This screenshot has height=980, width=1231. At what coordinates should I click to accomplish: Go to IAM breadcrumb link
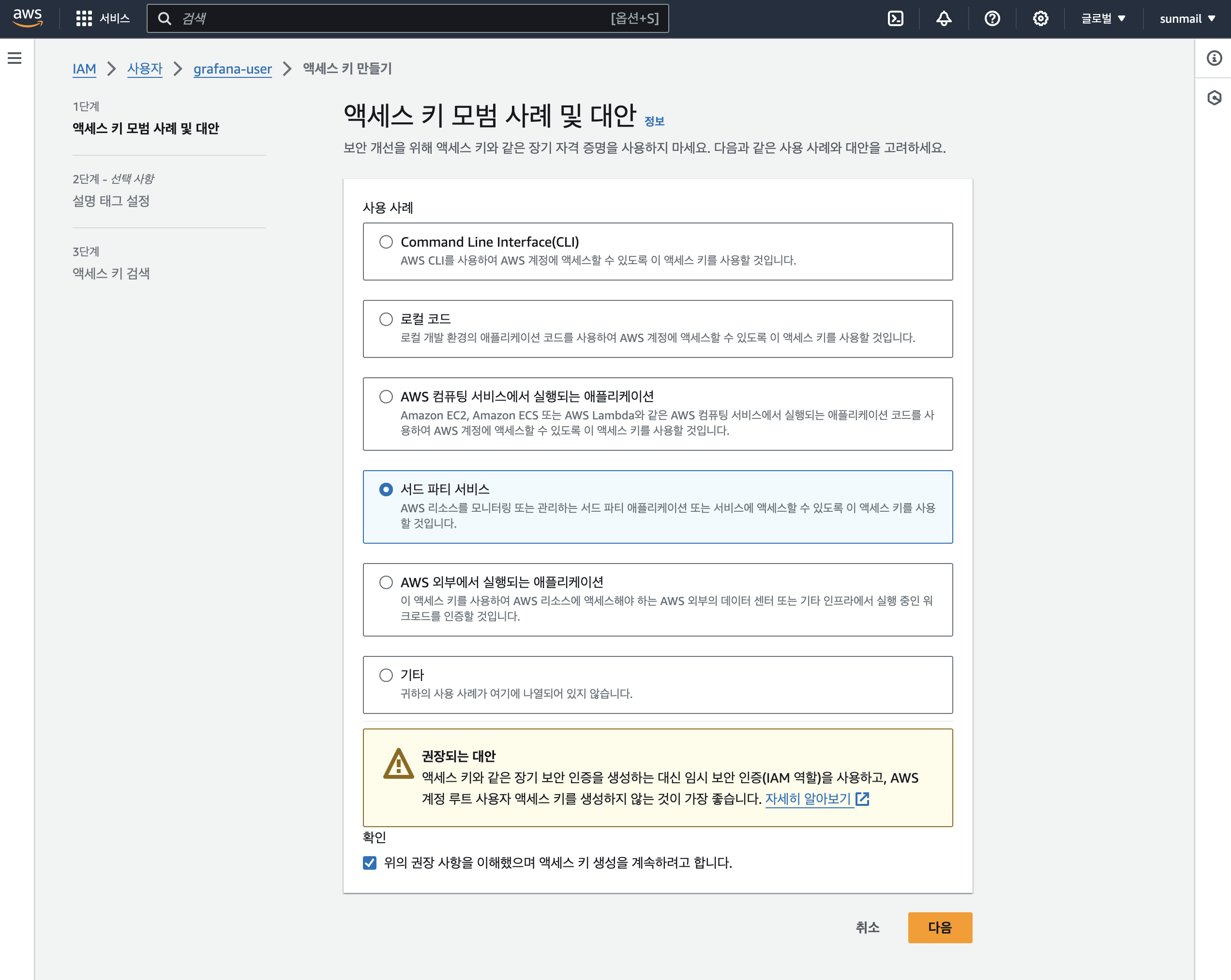pyautogui.click(x=84, y=69)
